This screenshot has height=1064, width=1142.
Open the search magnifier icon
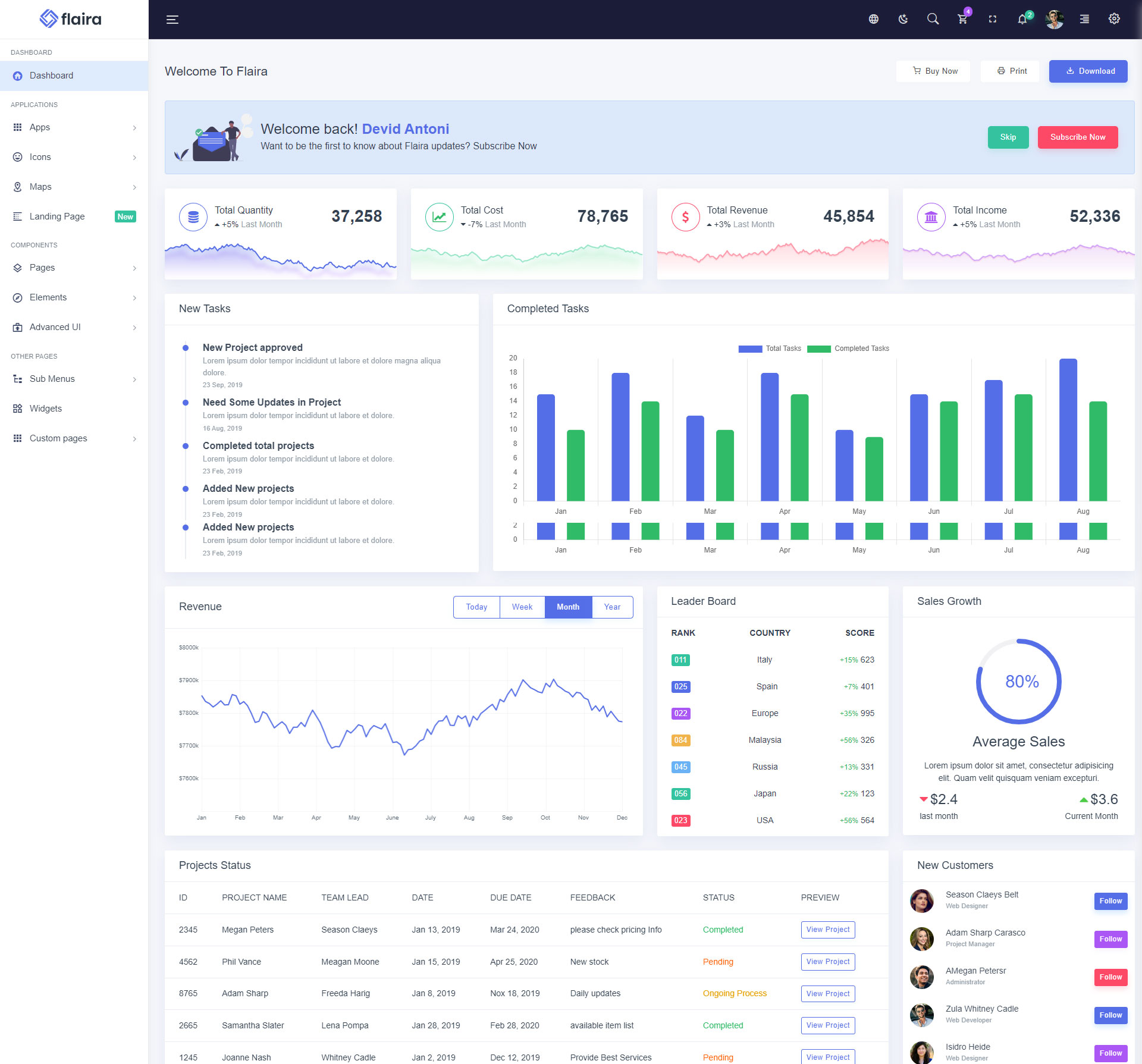coord(933,19)
